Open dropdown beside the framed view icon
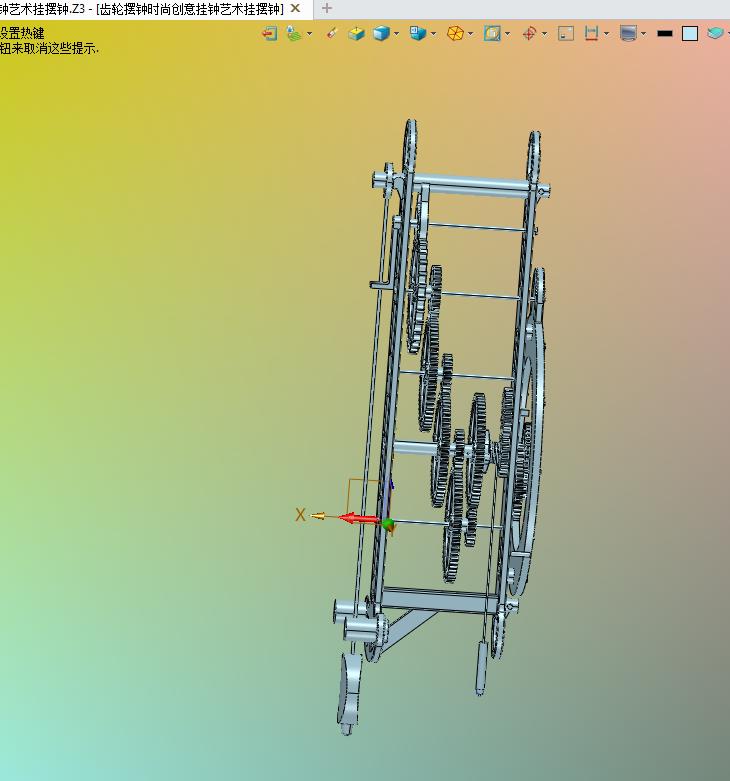Image resolution: width=730 pixels, height=781 pixels. [x=507, y=34]
